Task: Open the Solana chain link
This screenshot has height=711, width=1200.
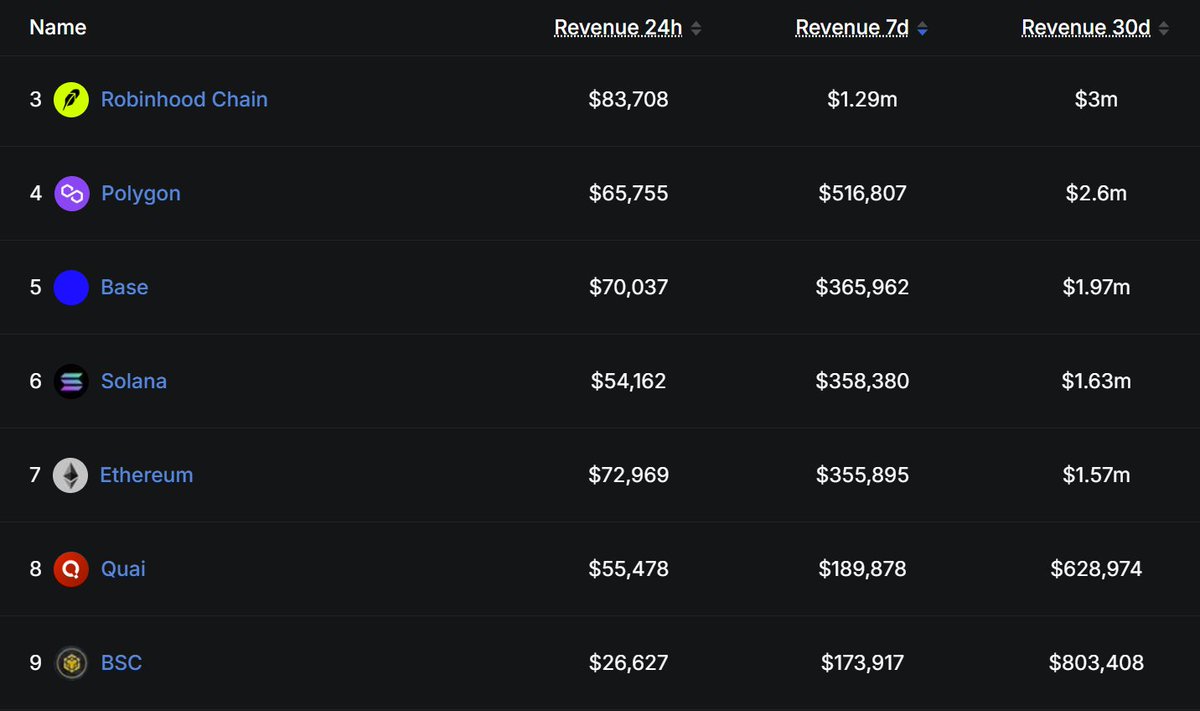Action: click(x=134, y=382)
